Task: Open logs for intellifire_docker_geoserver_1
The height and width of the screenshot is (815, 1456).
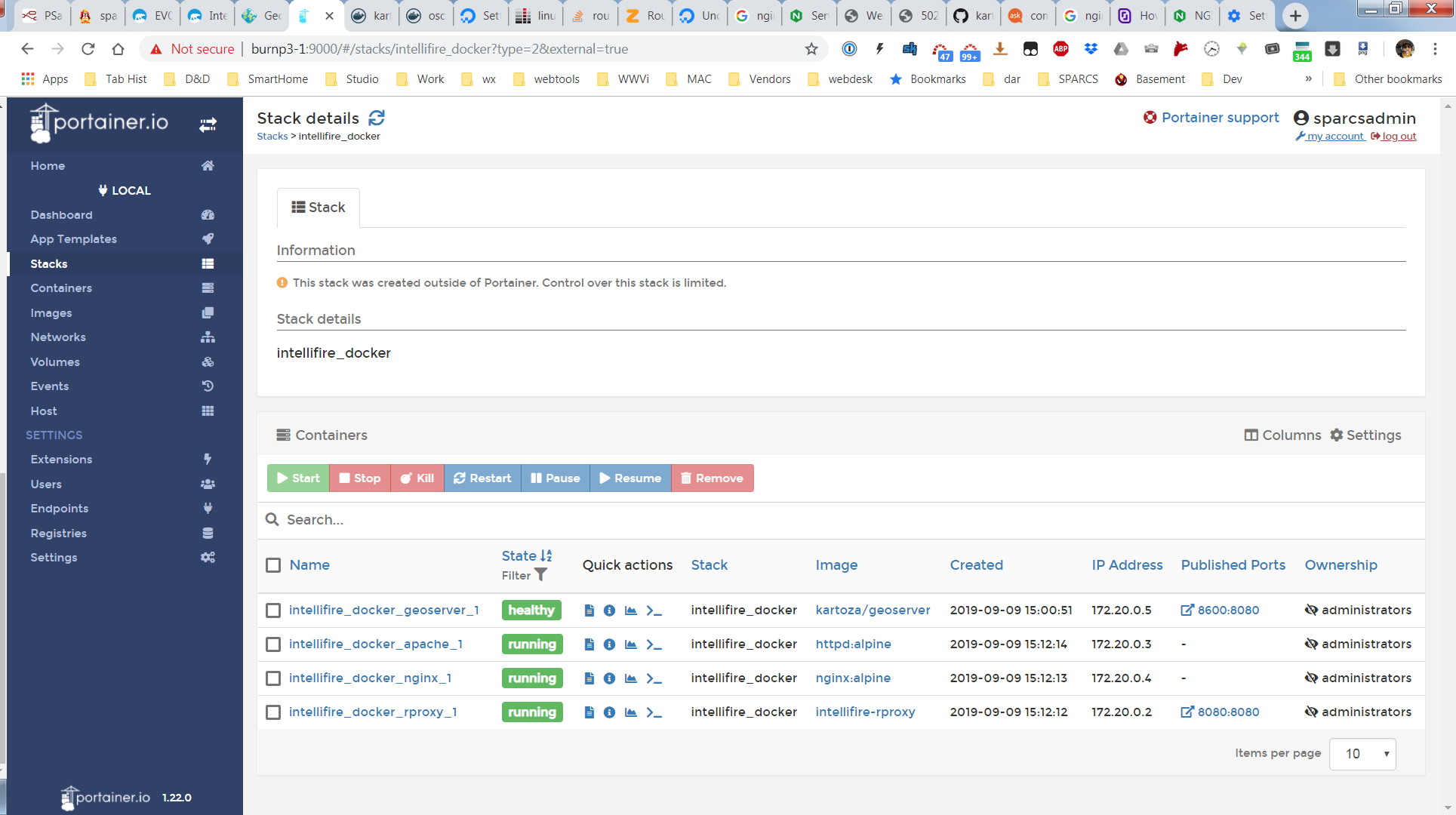Action: pos(589,610)
